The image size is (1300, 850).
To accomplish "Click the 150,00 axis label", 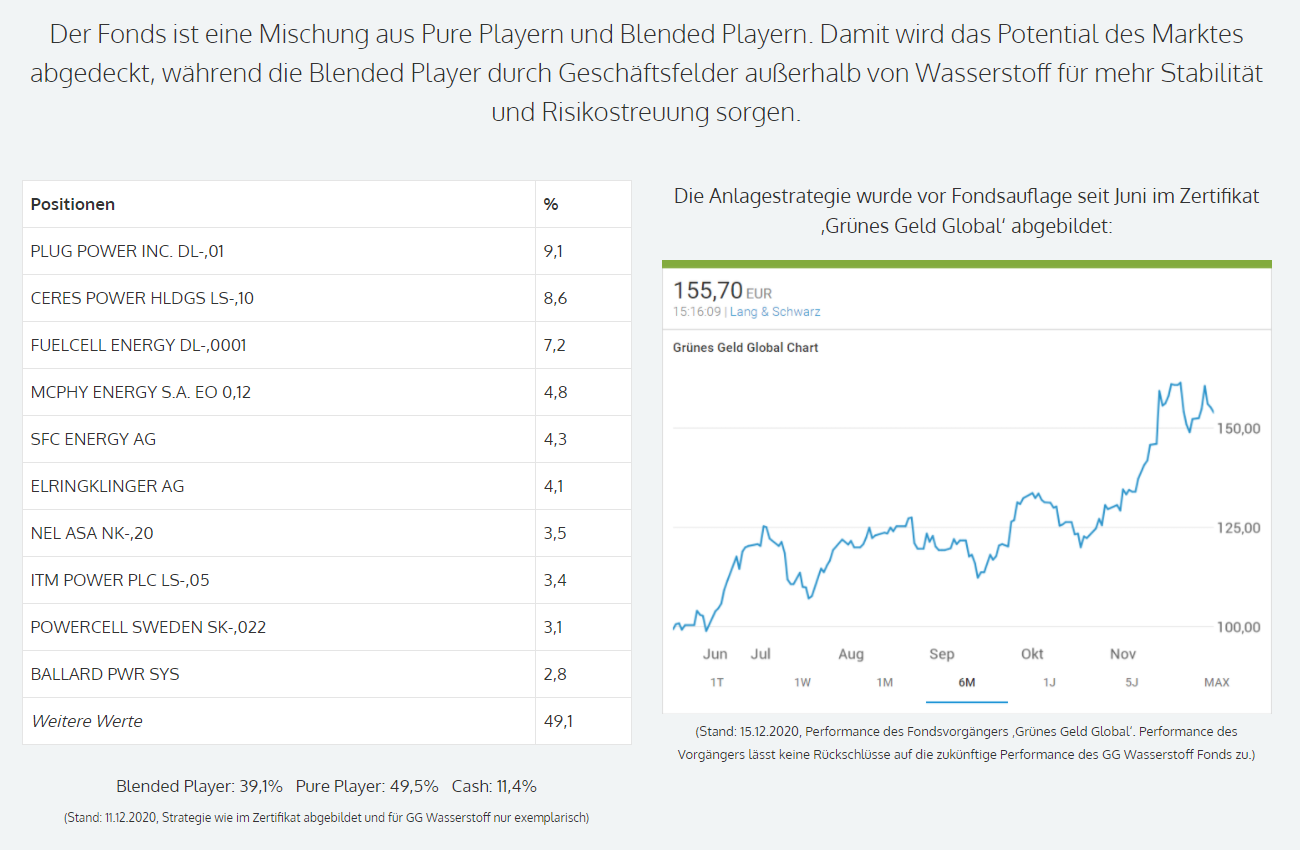I will click(x=1238, y=428).
